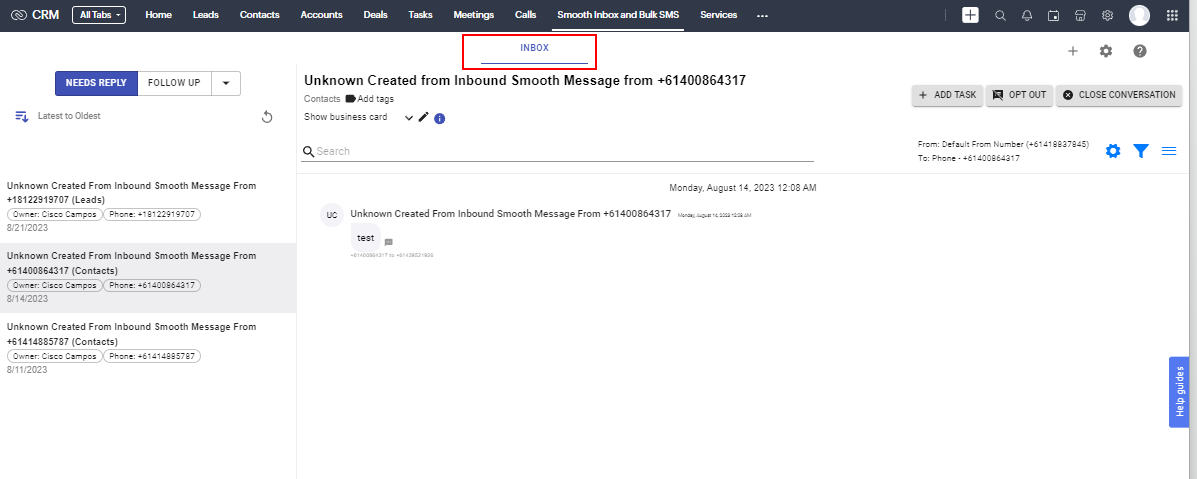Screen dimensions: 1197x479
Task: Click the gray help question mark icon
Action: [x=1139, y=51]
